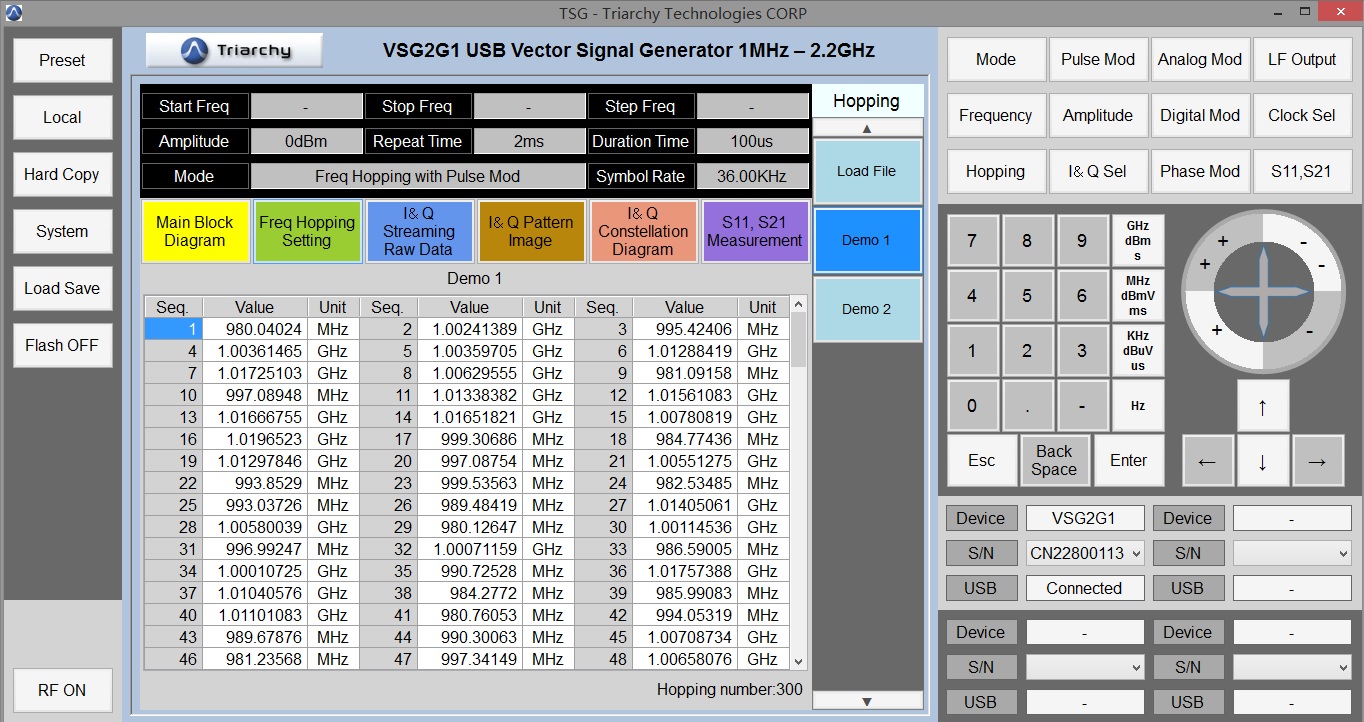Click the keypad decimal point key
The image size is (1364, 722).
coord(1027,406)
